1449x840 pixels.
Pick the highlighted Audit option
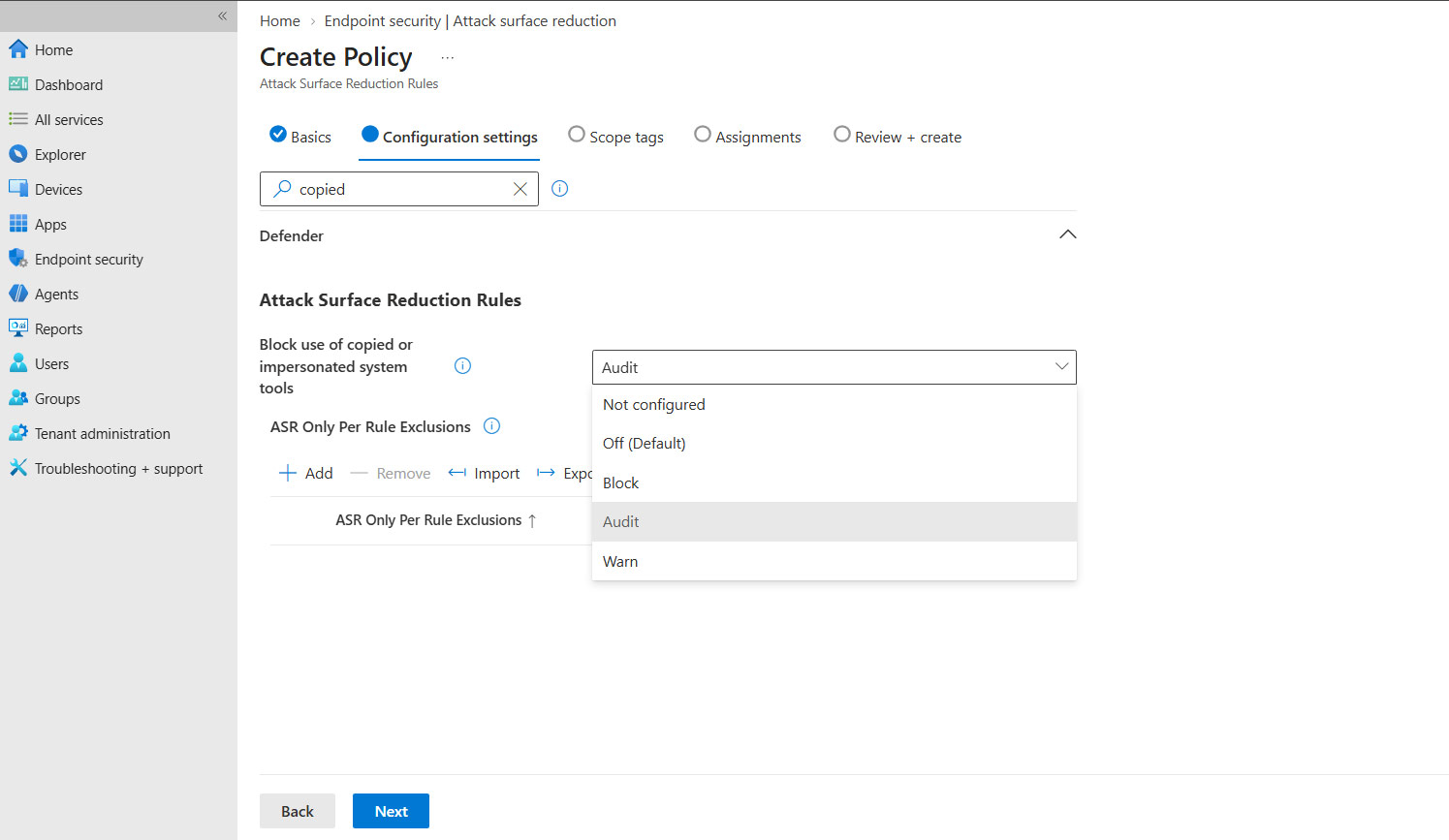tap(835, 521)
